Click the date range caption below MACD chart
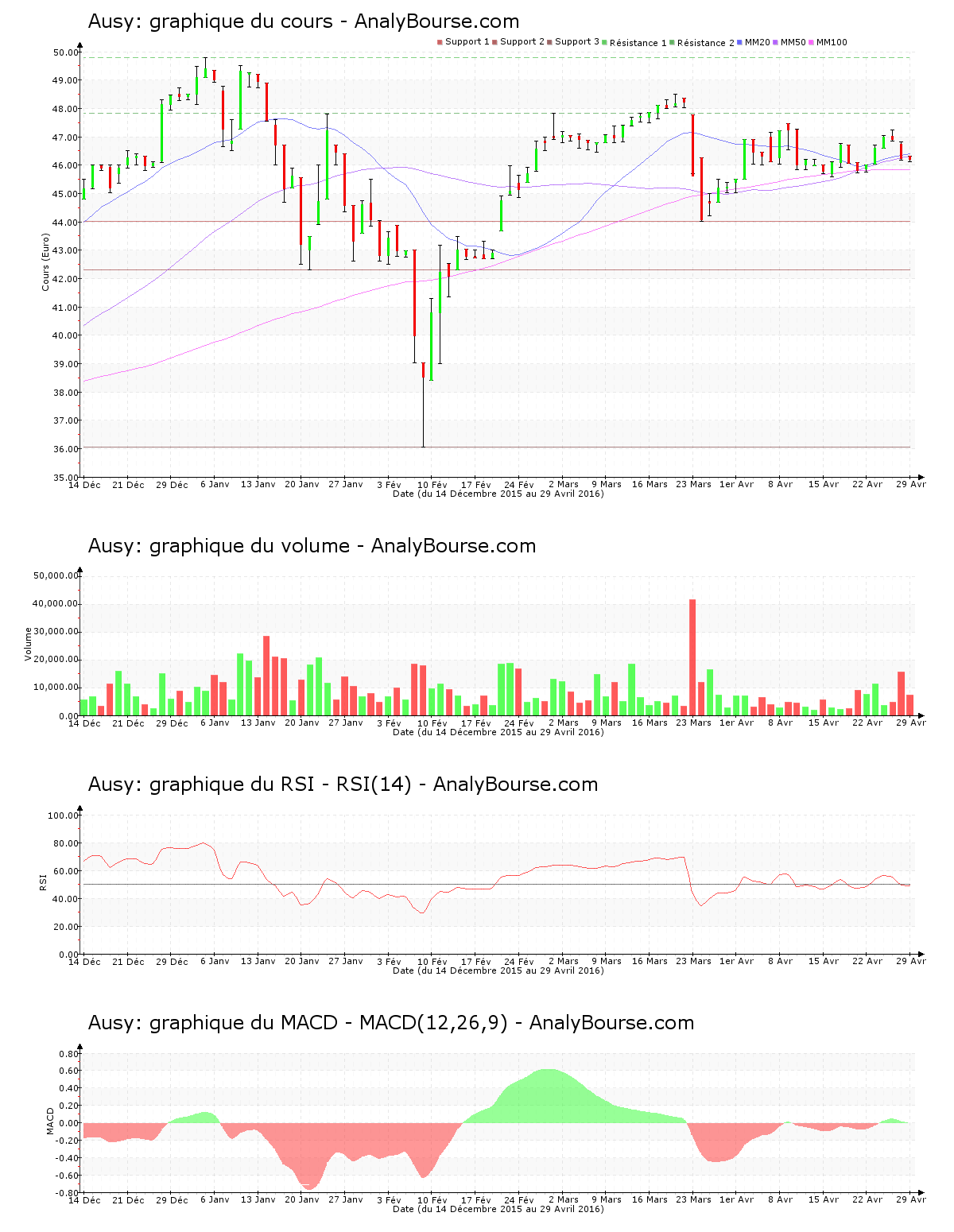The image size is (954, 1232). pos(498,1209)
